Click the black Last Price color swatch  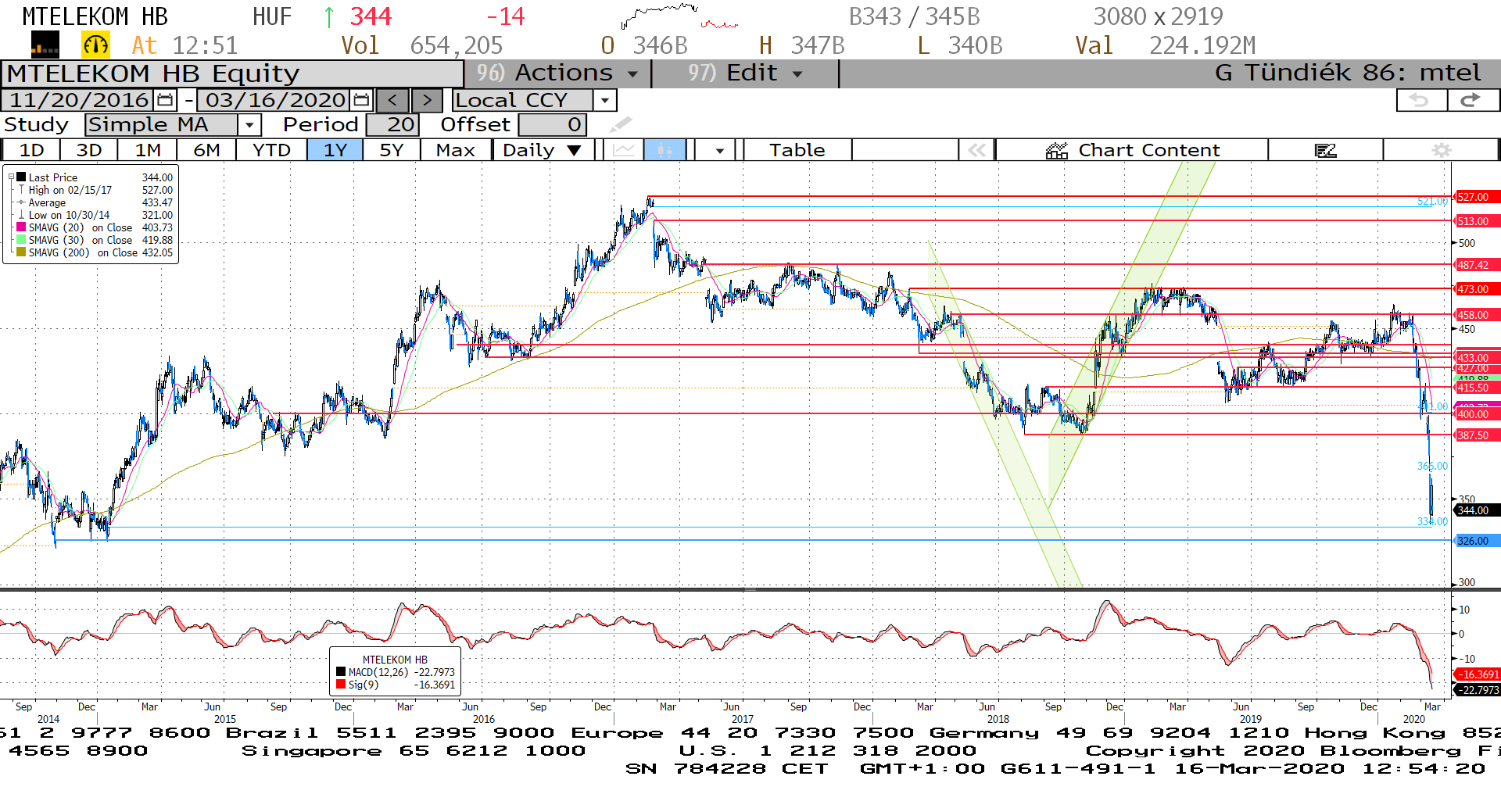pos(22,177)
